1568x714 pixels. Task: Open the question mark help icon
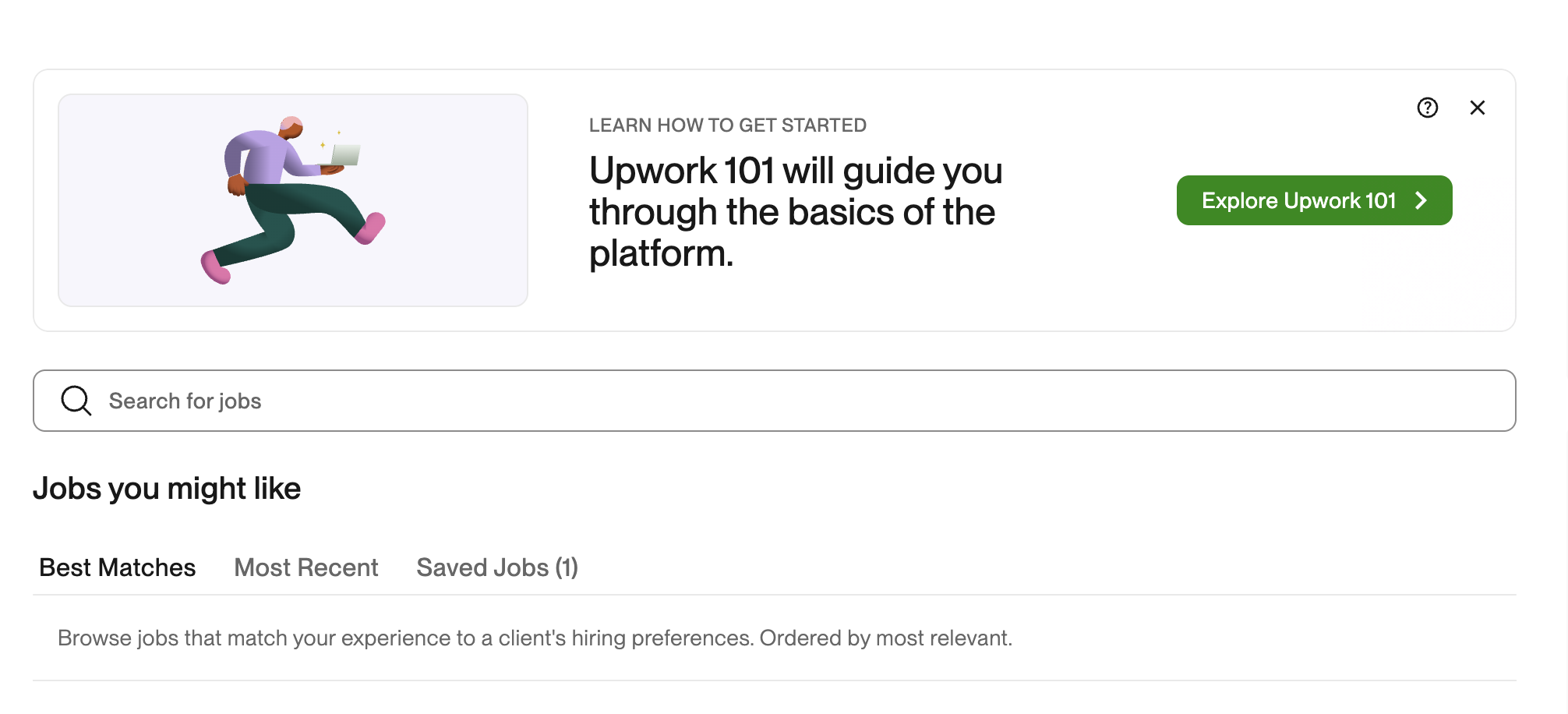(x=1428, y=108)
